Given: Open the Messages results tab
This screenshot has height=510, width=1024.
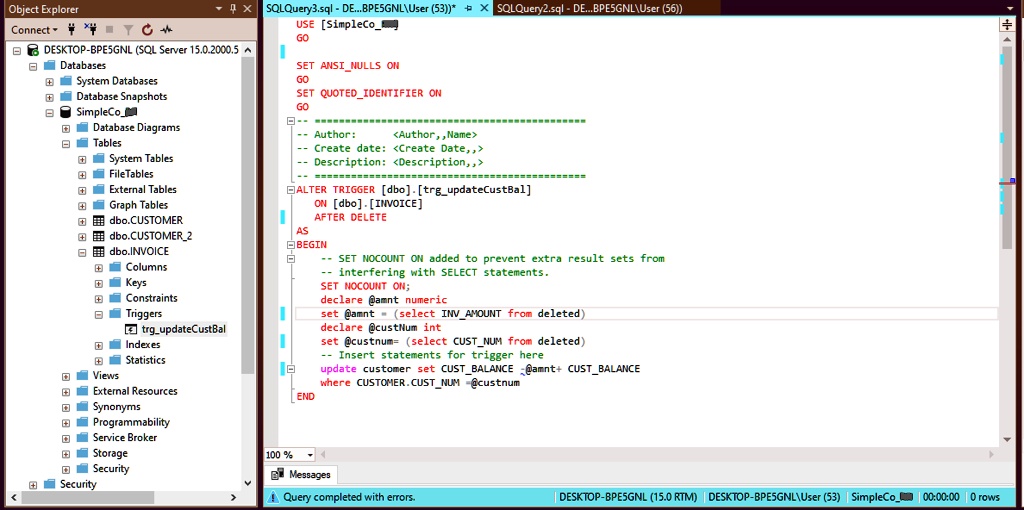Looking at the screenshot, I should (x=301, y=474).
